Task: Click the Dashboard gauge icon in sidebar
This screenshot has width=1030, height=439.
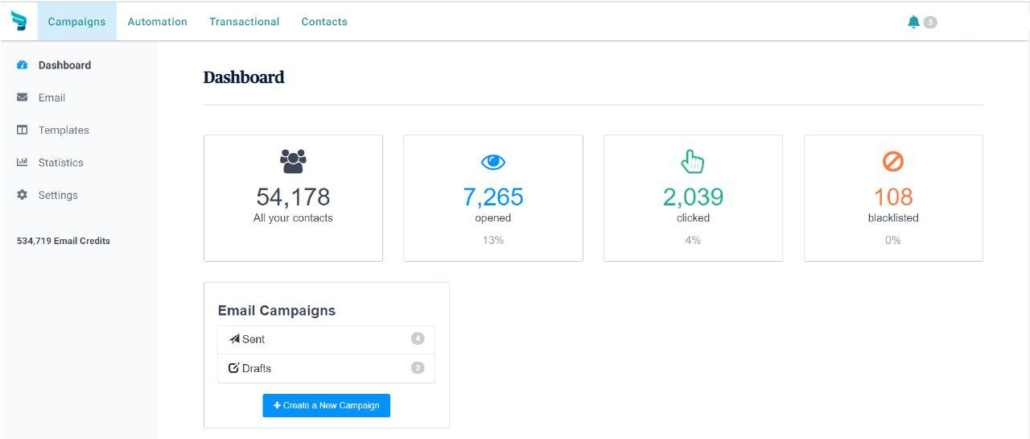Action: click(22, 65)
